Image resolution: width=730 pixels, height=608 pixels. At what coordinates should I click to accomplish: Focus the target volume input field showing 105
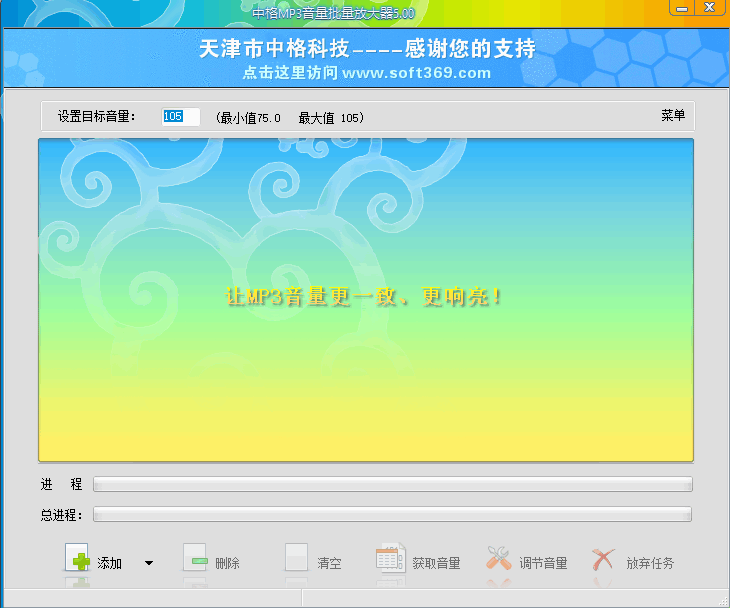coord(181,116)
